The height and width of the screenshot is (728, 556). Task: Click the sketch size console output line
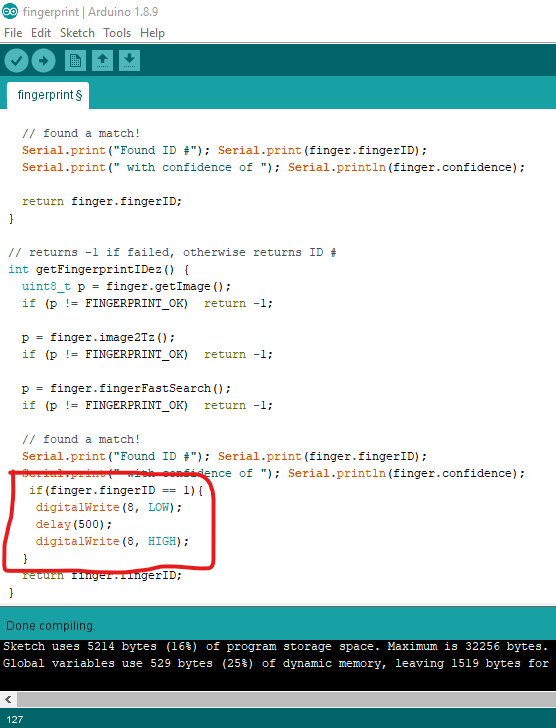[x=276, y=646]
